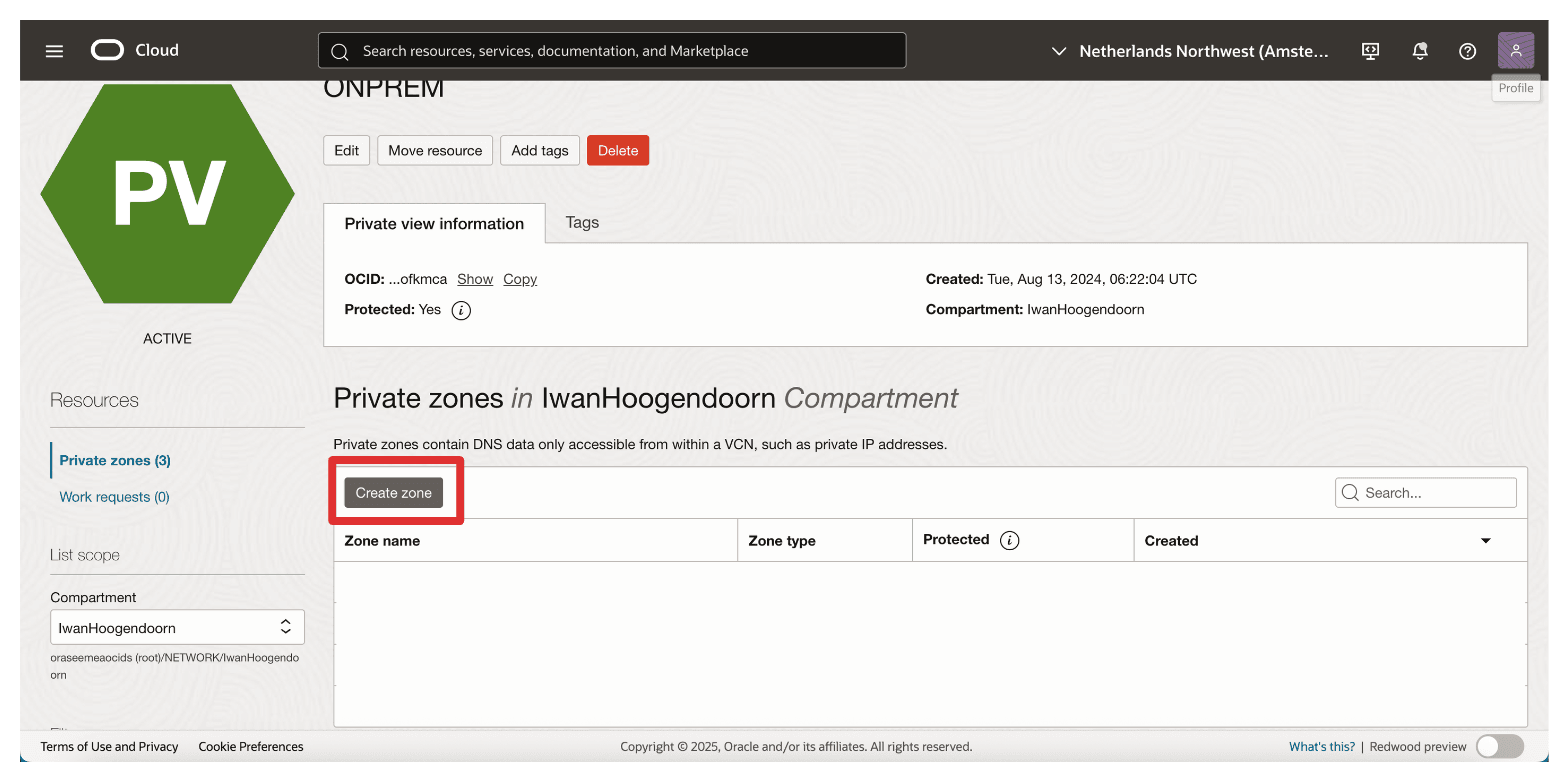Click the PV hexagon resource icon
1568x782 pixels.
click(x=167, y=194)
